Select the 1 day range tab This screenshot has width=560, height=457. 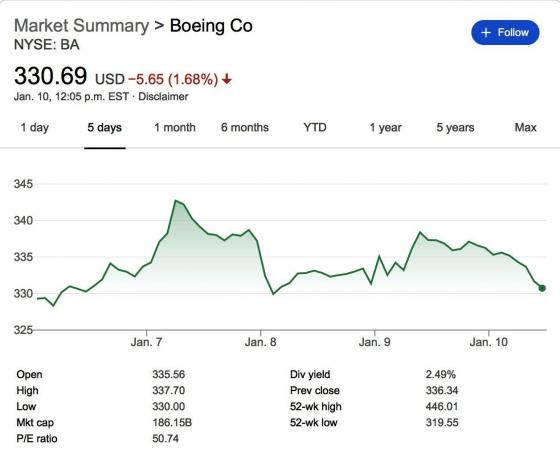tap(35, 127)
